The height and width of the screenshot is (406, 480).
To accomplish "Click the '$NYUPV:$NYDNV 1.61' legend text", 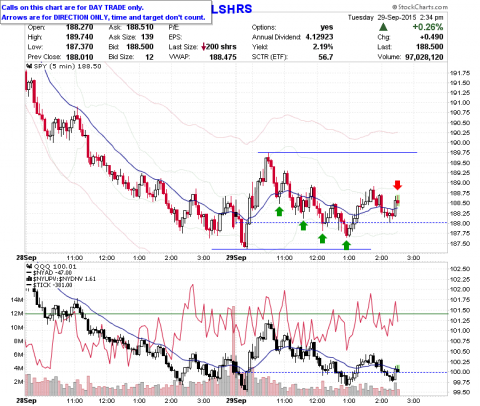I will pos(64,279).
